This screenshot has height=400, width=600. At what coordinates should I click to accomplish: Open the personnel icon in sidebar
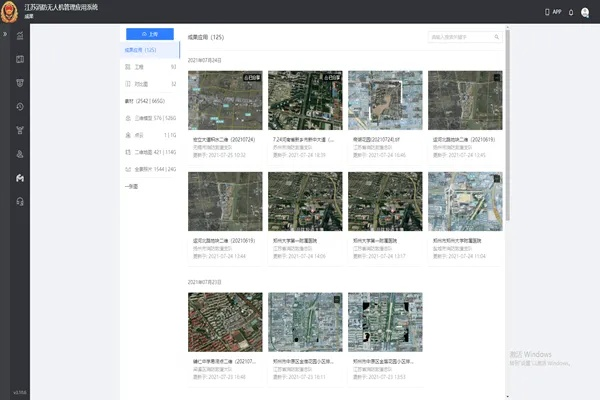tap(20, 154)
